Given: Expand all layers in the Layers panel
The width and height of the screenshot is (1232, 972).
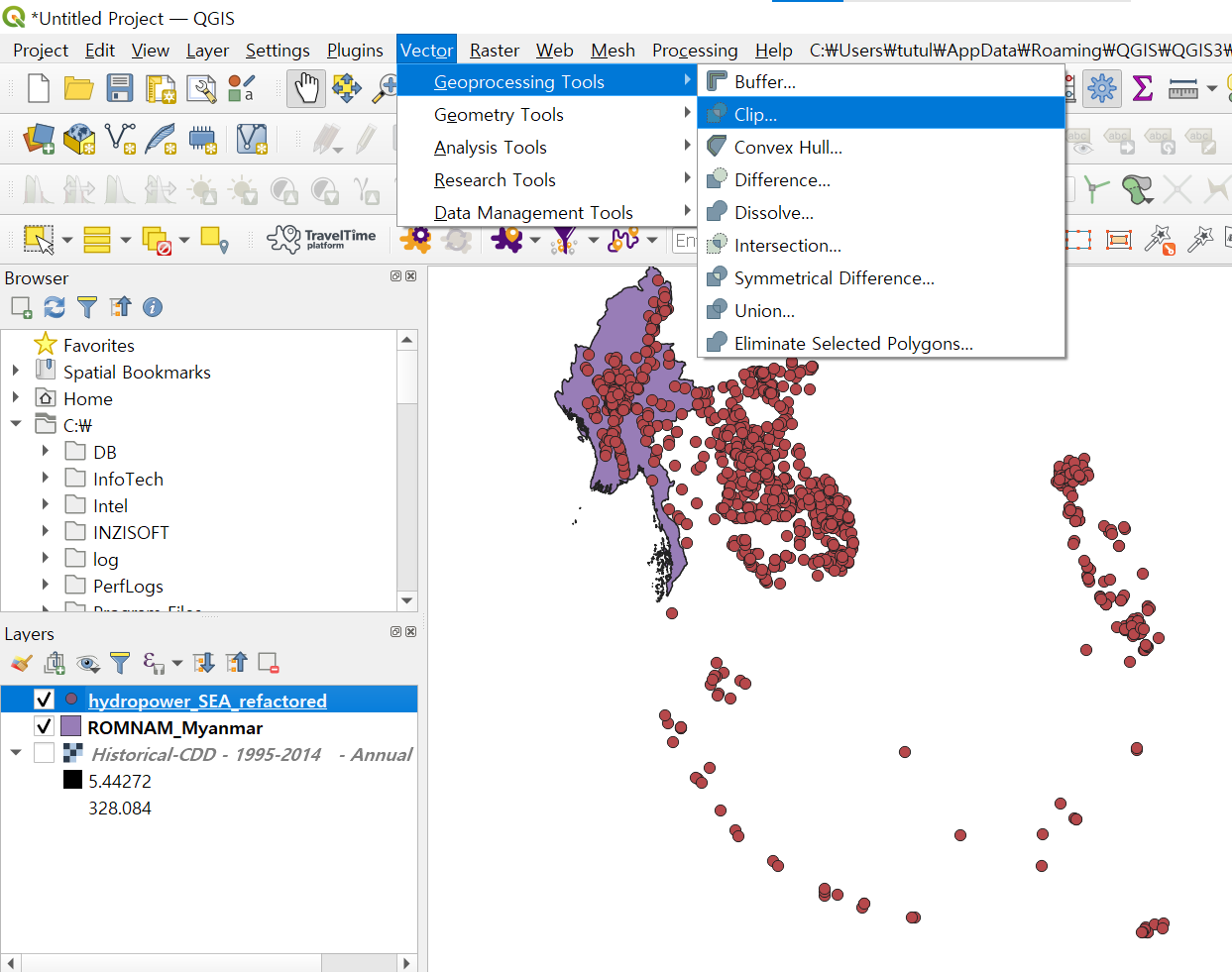Looking at the screenshot, I should pyautogui.click(x=203, y=663).
